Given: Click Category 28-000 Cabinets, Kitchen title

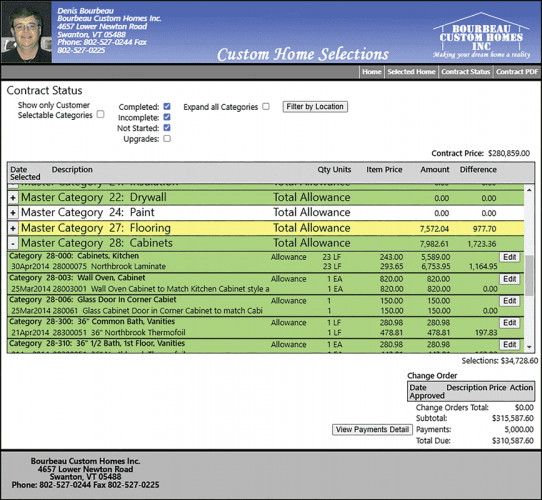Looking at the screenshot, I should [74, 256].
